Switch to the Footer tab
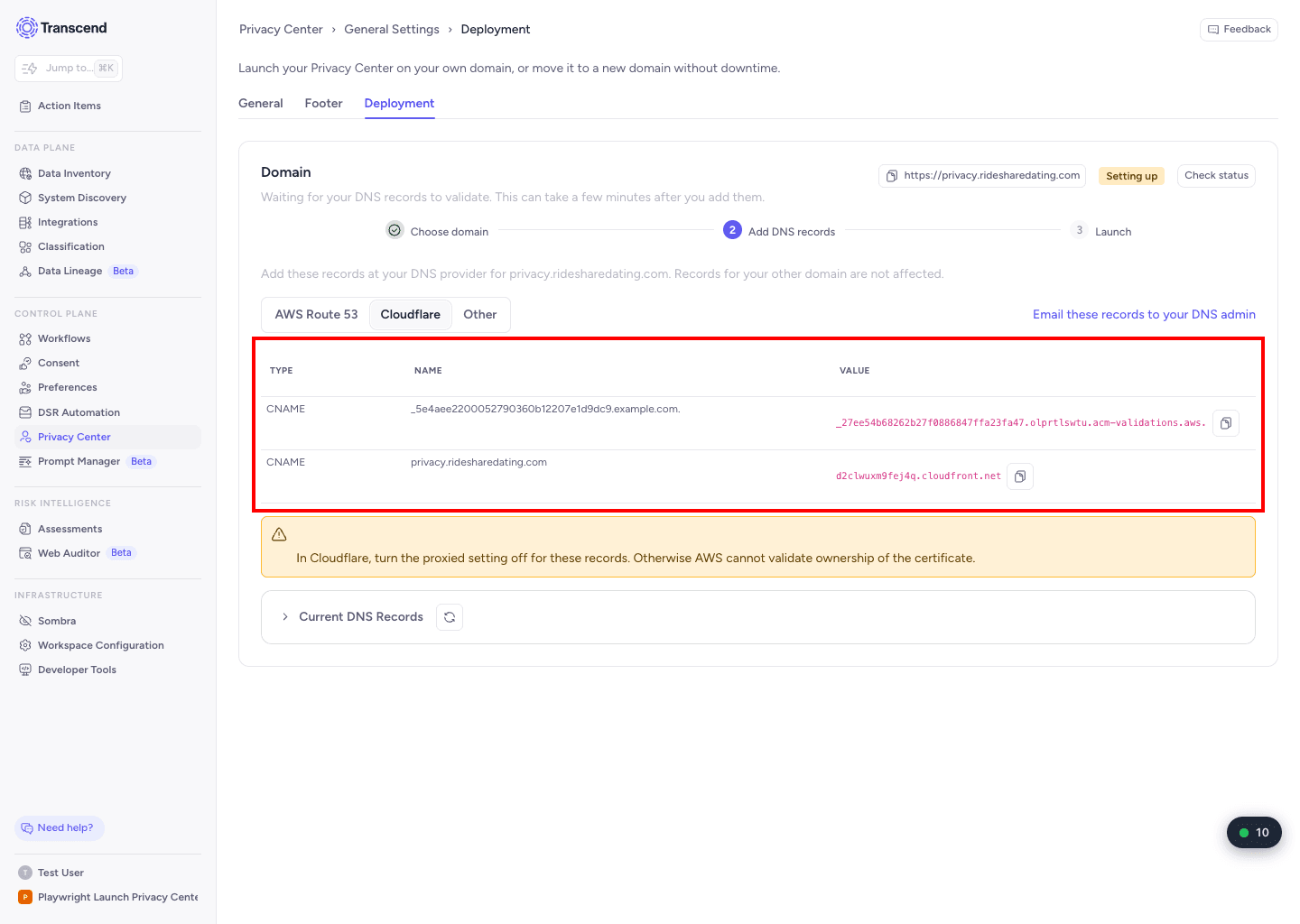This screenshot has height=924, width=1300. coord(323,104)
